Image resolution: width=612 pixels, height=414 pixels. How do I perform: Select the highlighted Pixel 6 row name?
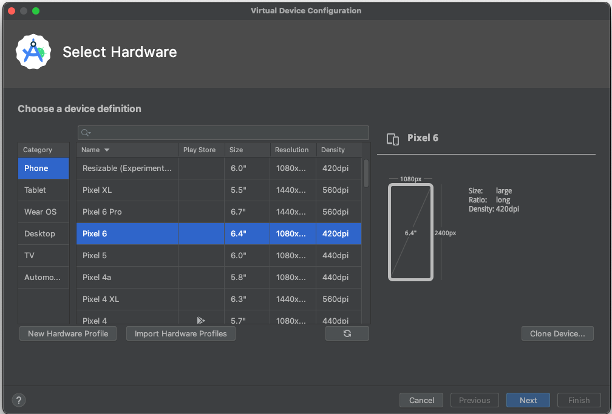click(x=94, y=234)
